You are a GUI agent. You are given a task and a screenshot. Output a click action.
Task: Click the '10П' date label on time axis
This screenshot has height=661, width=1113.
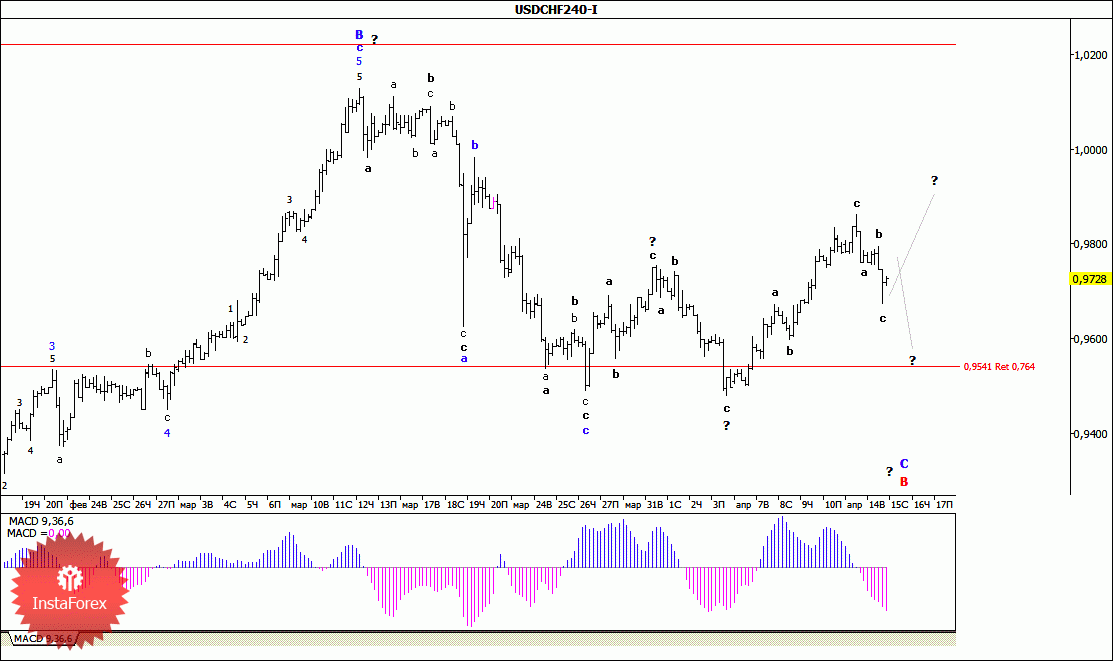point(833,505)
